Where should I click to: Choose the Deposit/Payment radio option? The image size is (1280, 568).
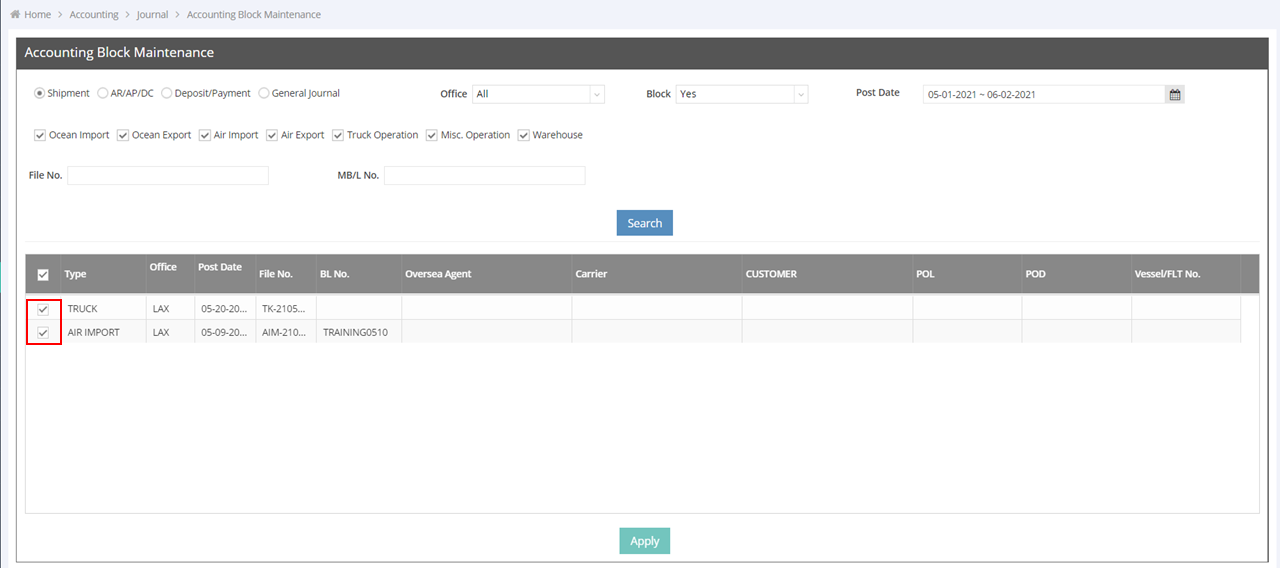click(167, 94)
